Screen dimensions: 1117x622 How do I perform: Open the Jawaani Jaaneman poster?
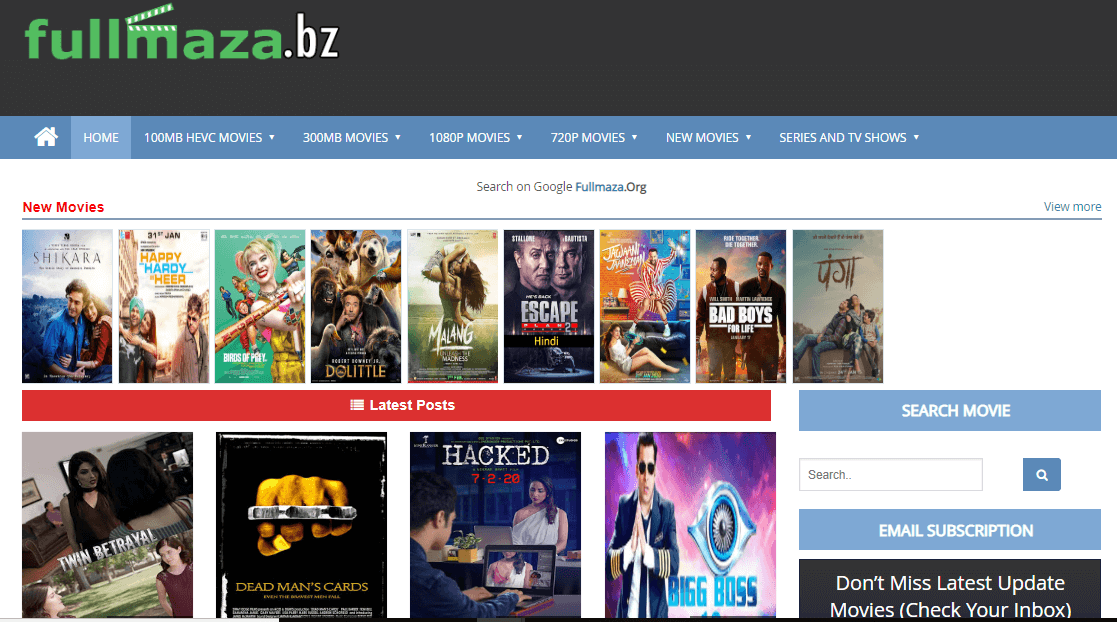tap(645, 306)
